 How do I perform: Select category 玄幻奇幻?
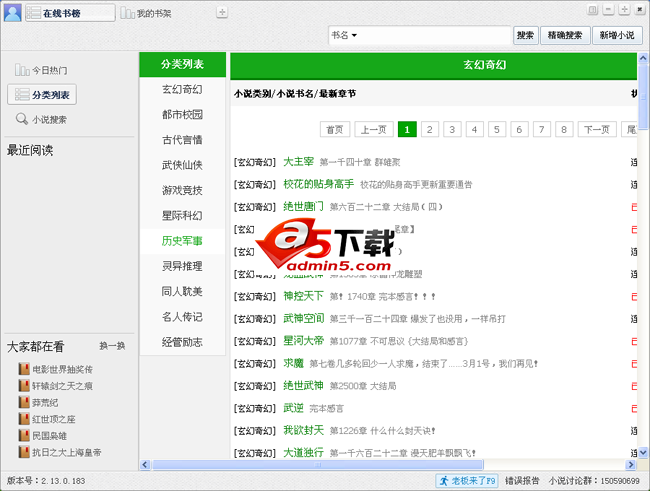182,89
